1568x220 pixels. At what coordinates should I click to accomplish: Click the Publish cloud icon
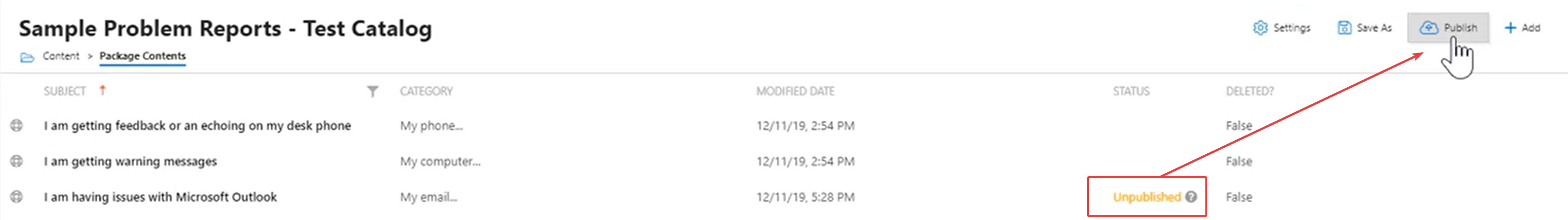[x=1428, y=27]
